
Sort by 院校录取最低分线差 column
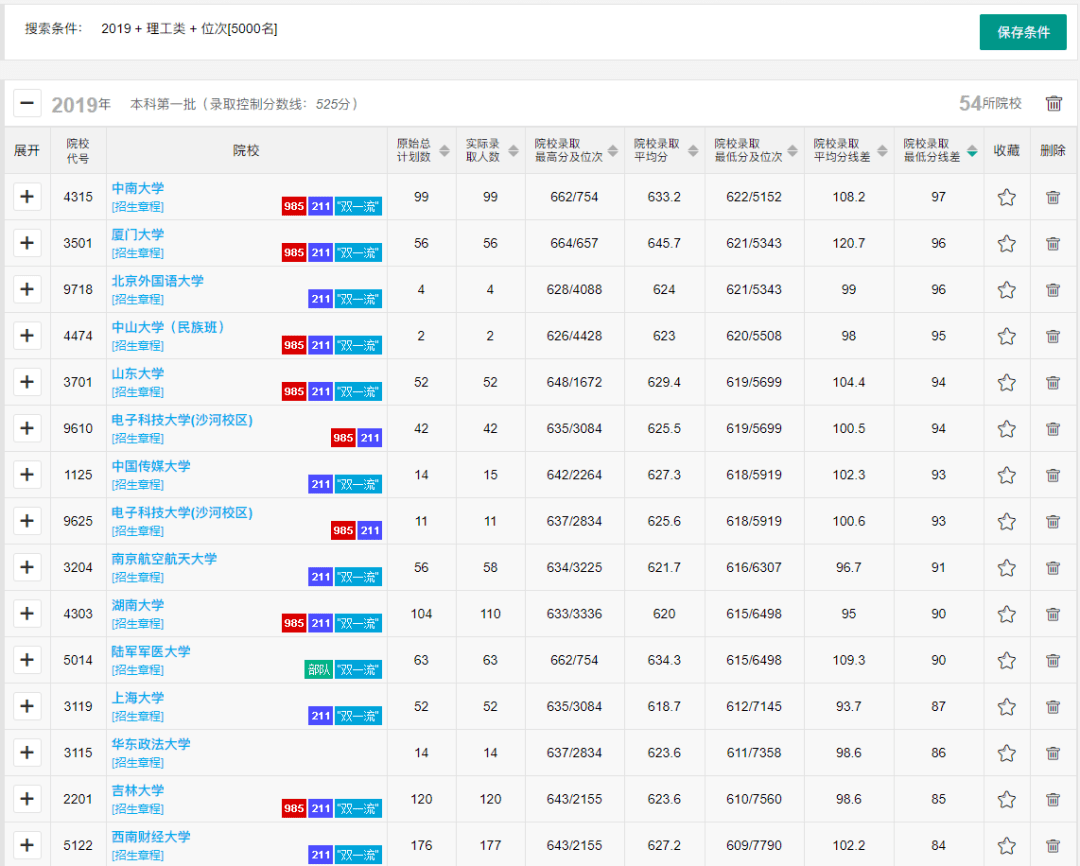pyautogui.click(x=972, y=150)
